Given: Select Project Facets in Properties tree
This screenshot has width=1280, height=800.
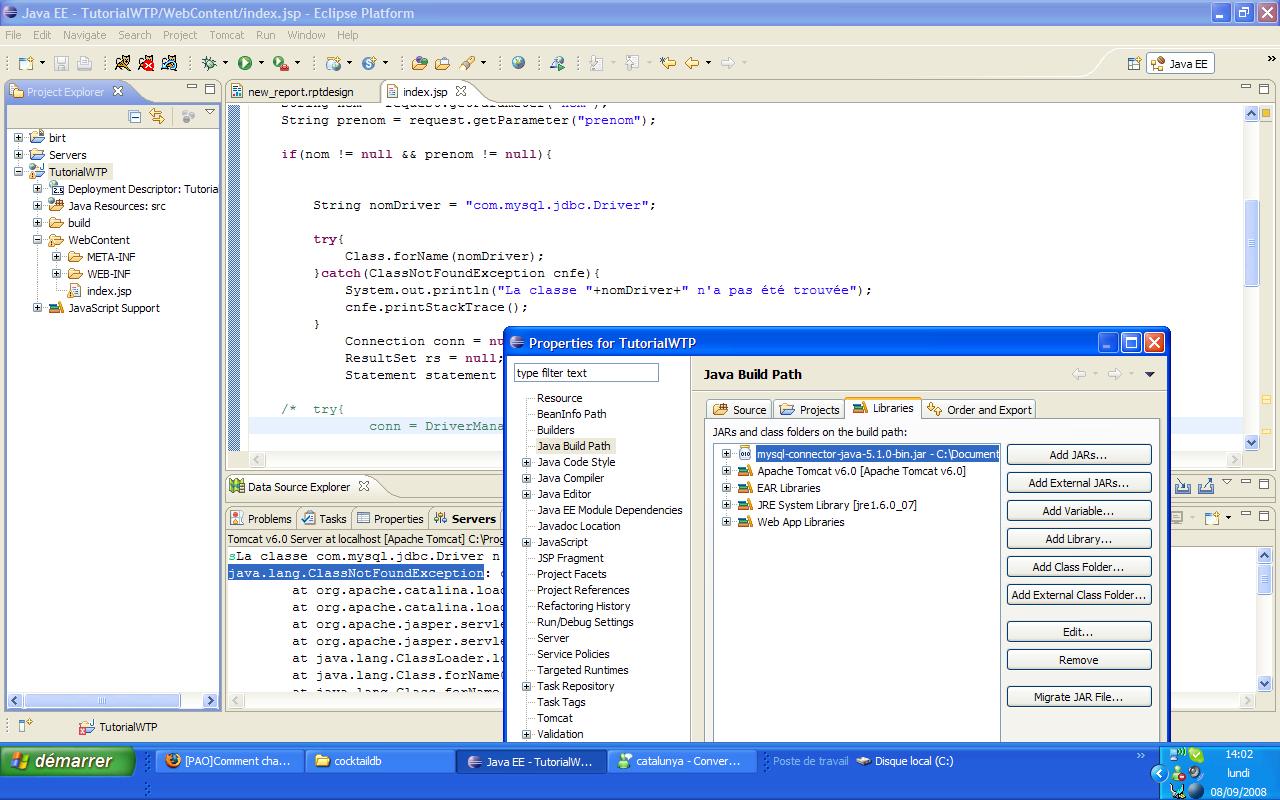Looking at the screenshot, I should click(571, 574).
